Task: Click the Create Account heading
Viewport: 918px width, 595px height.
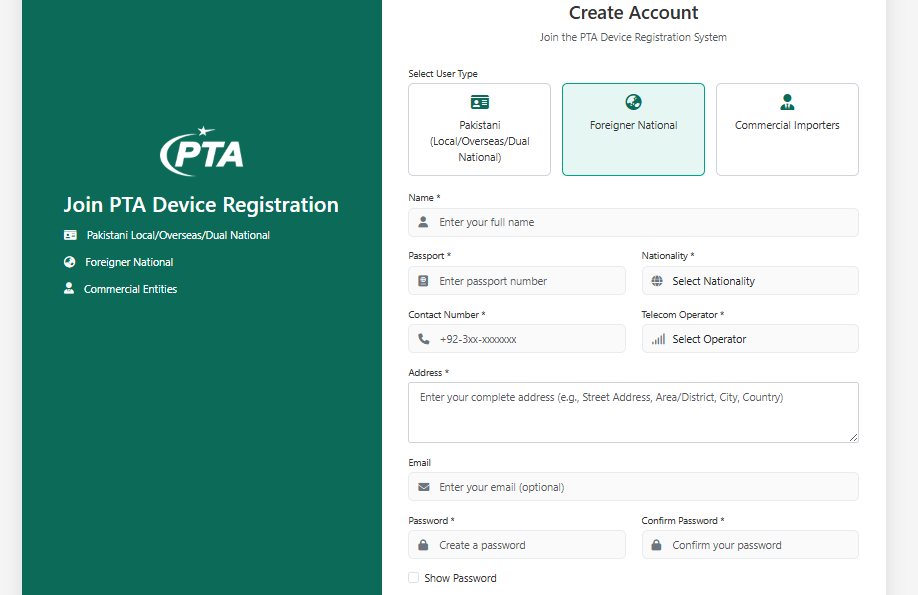Action: (633, 12)
